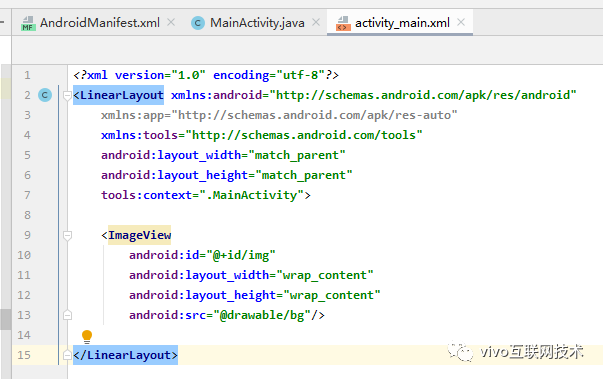This screenshot has width=603, height=379.
Task: Click the @drawable/bg resource reference
Action: 262,315
